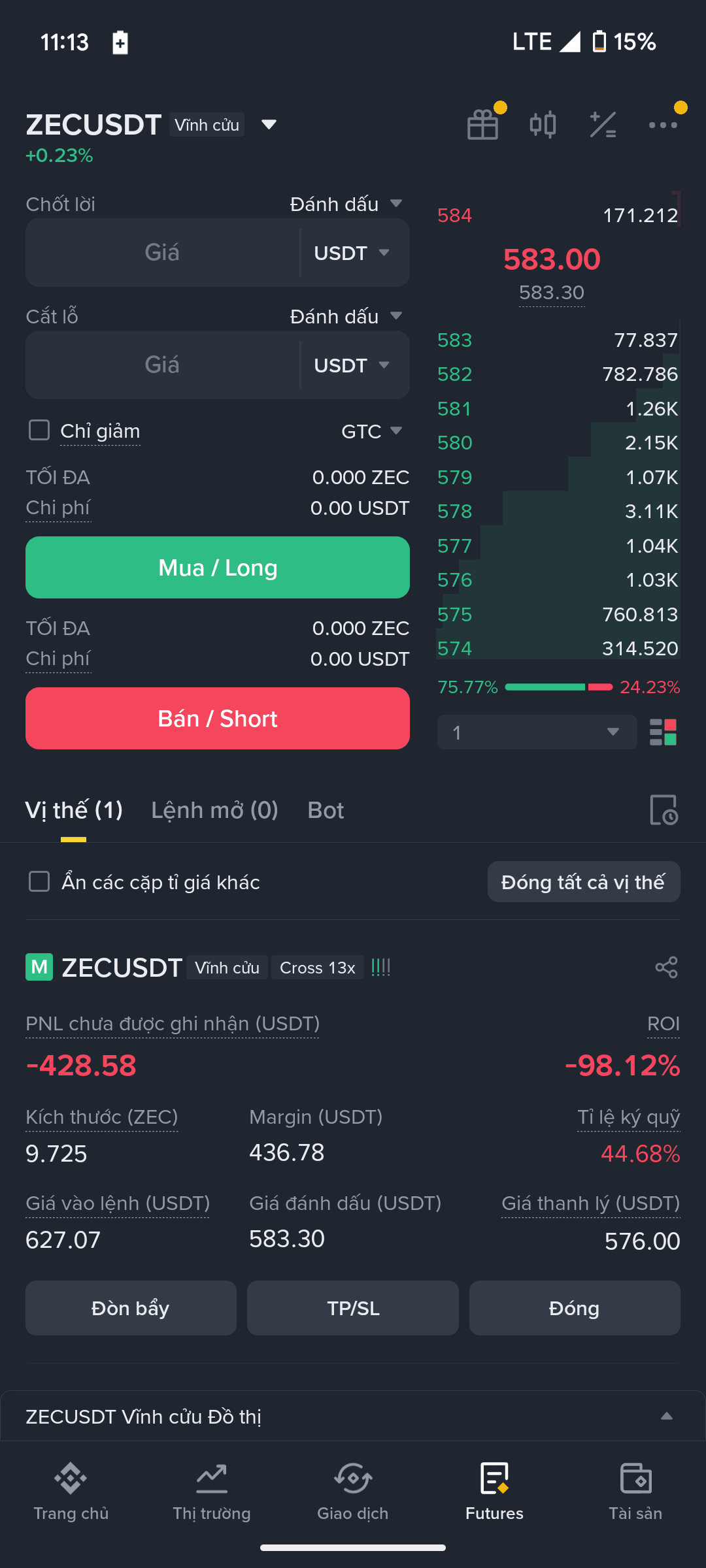Open the plus-minus calculator icon

[603, 124]
